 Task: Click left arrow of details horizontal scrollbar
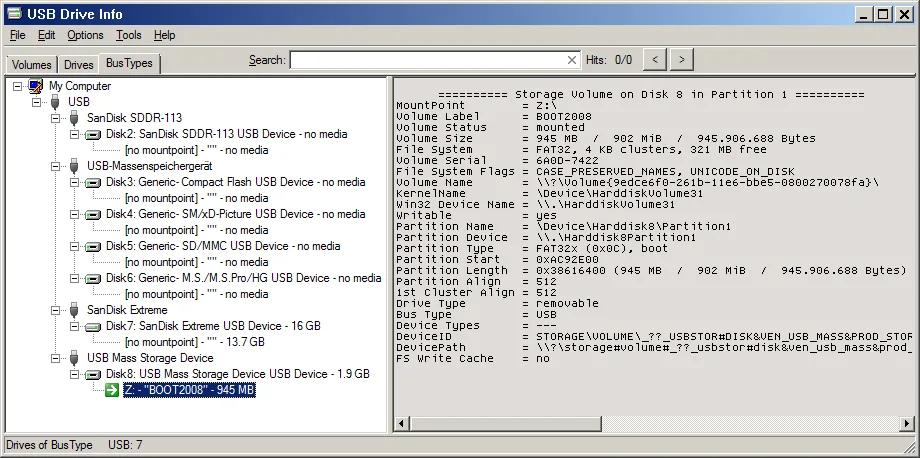click(x=401, y=423)
